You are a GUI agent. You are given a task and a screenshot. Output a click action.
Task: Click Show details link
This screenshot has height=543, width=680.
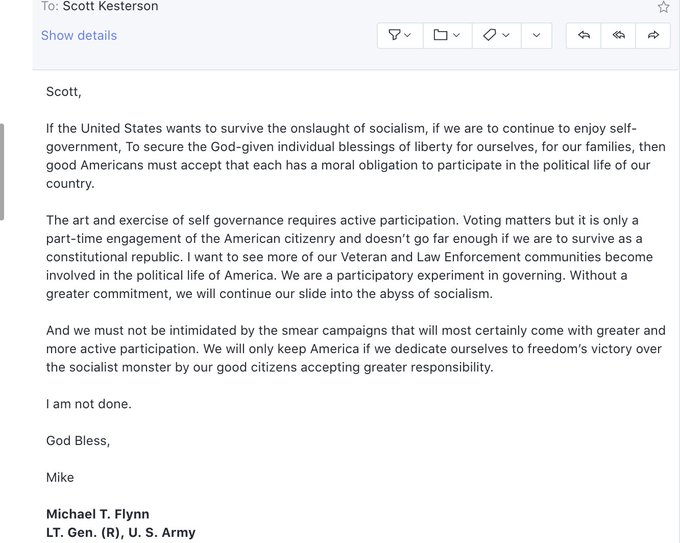pyautogui.click(x=79, y=35)
